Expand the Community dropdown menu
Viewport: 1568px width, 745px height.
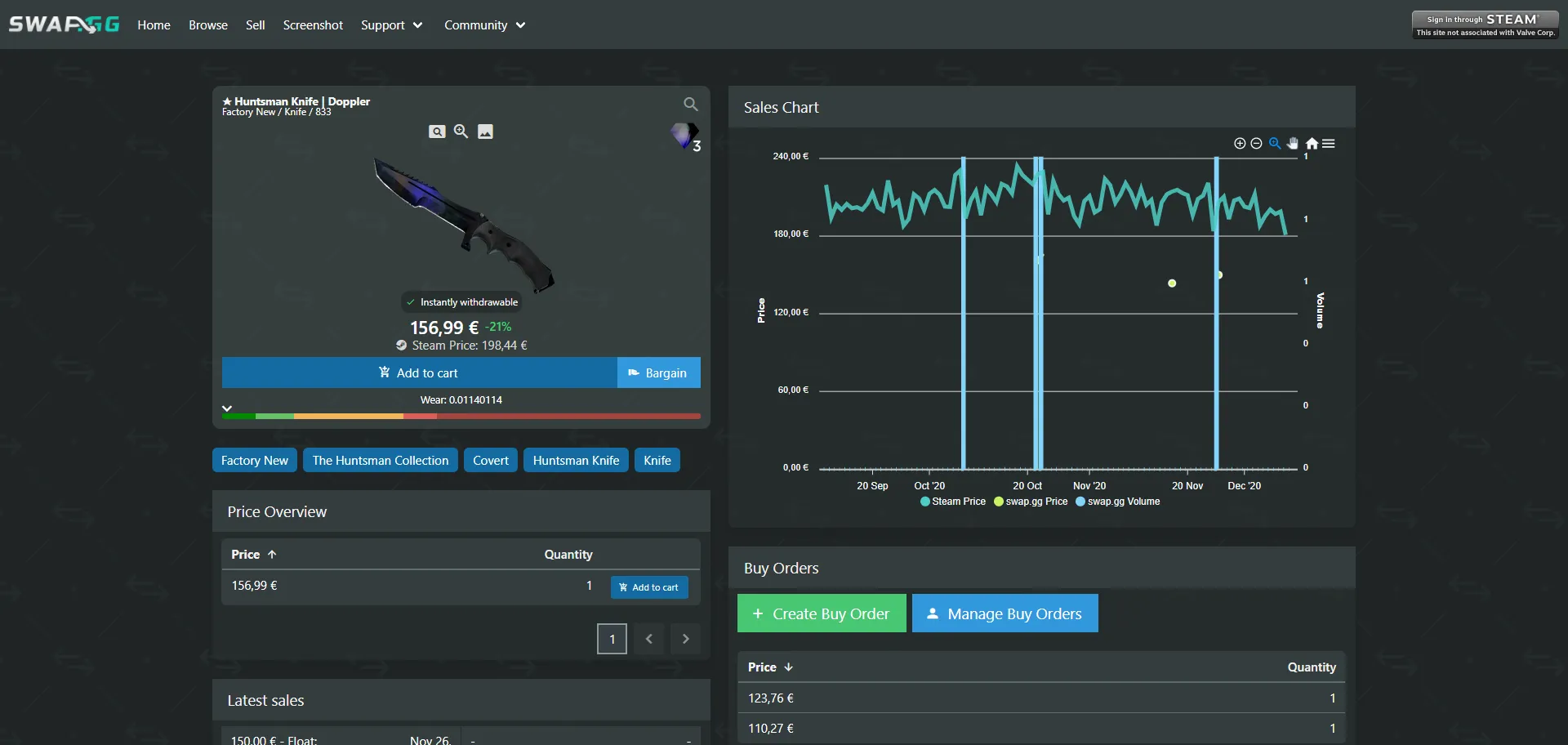click(485, 25)
